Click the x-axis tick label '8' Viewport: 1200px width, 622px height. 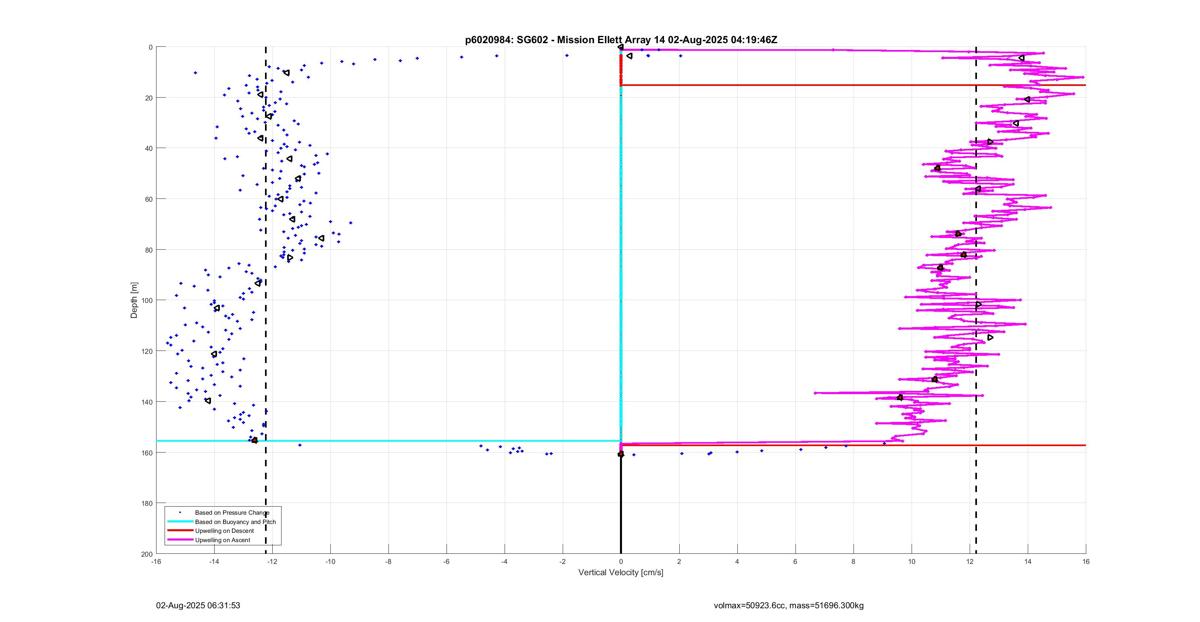[x=853, y=561]
